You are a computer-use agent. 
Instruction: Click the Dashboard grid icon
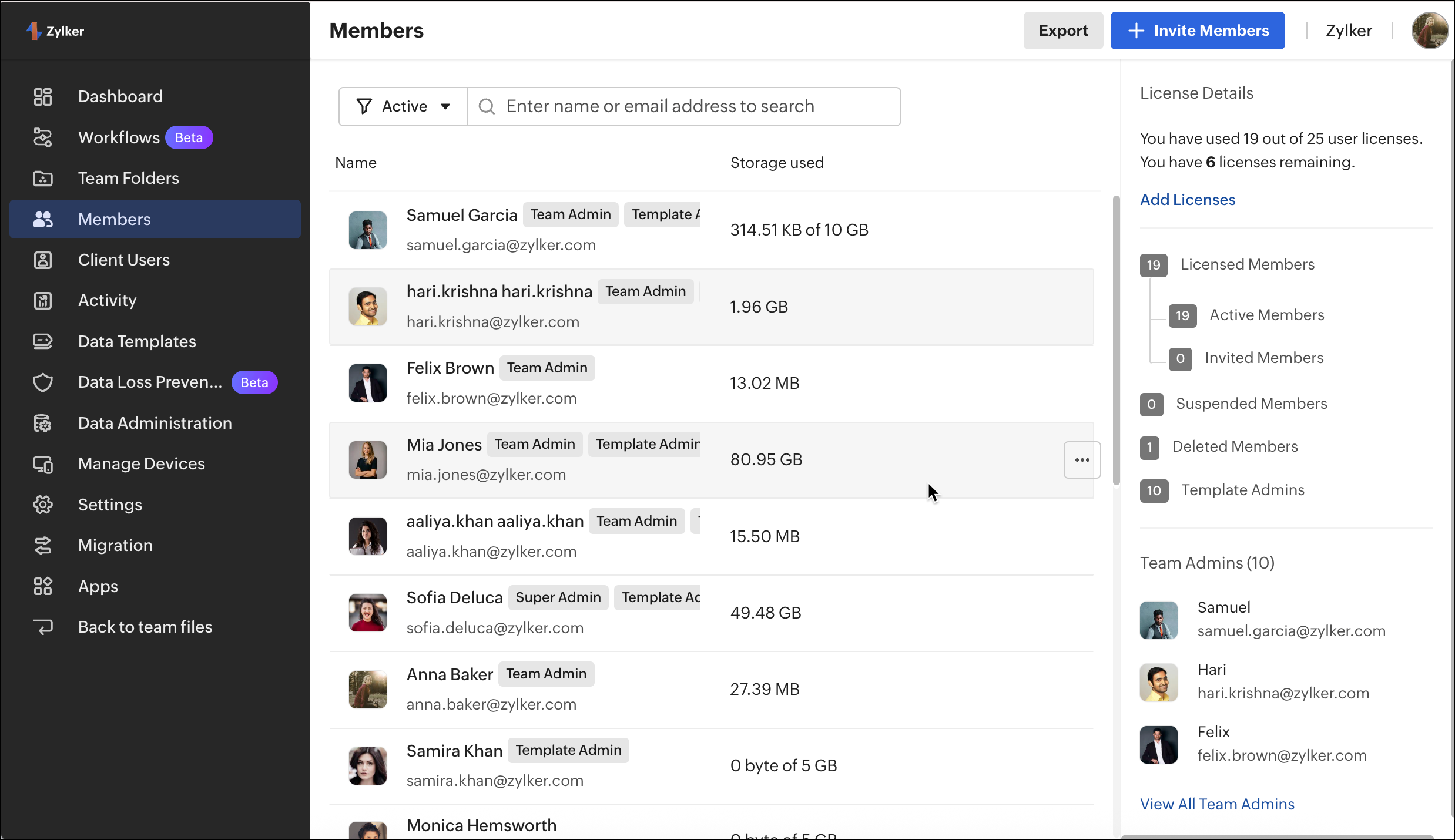(43, 96)
